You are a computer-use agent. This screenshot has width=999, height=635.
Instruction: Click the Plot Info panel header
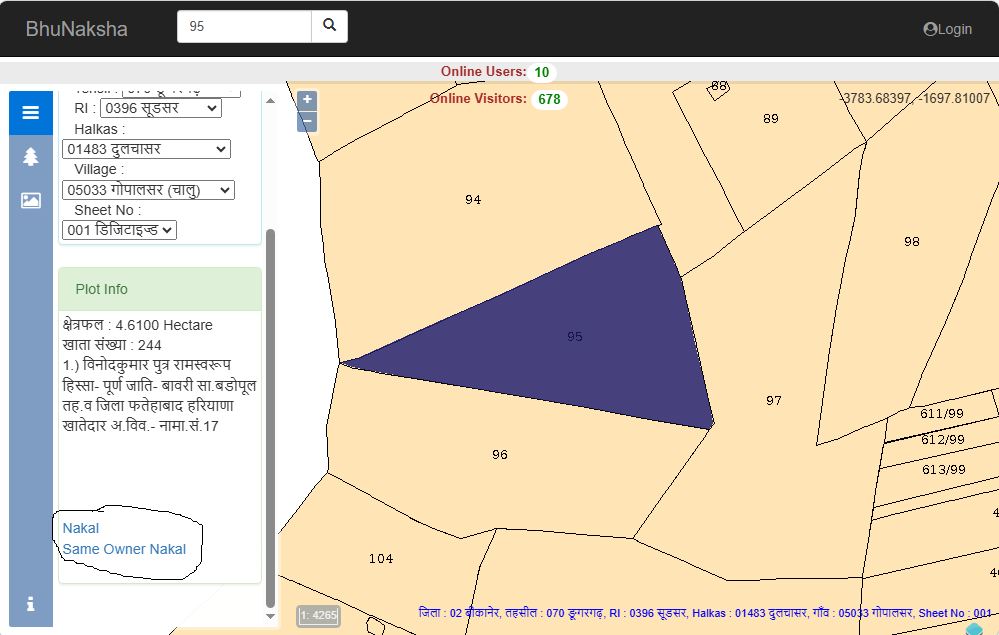tap(159, 289)
